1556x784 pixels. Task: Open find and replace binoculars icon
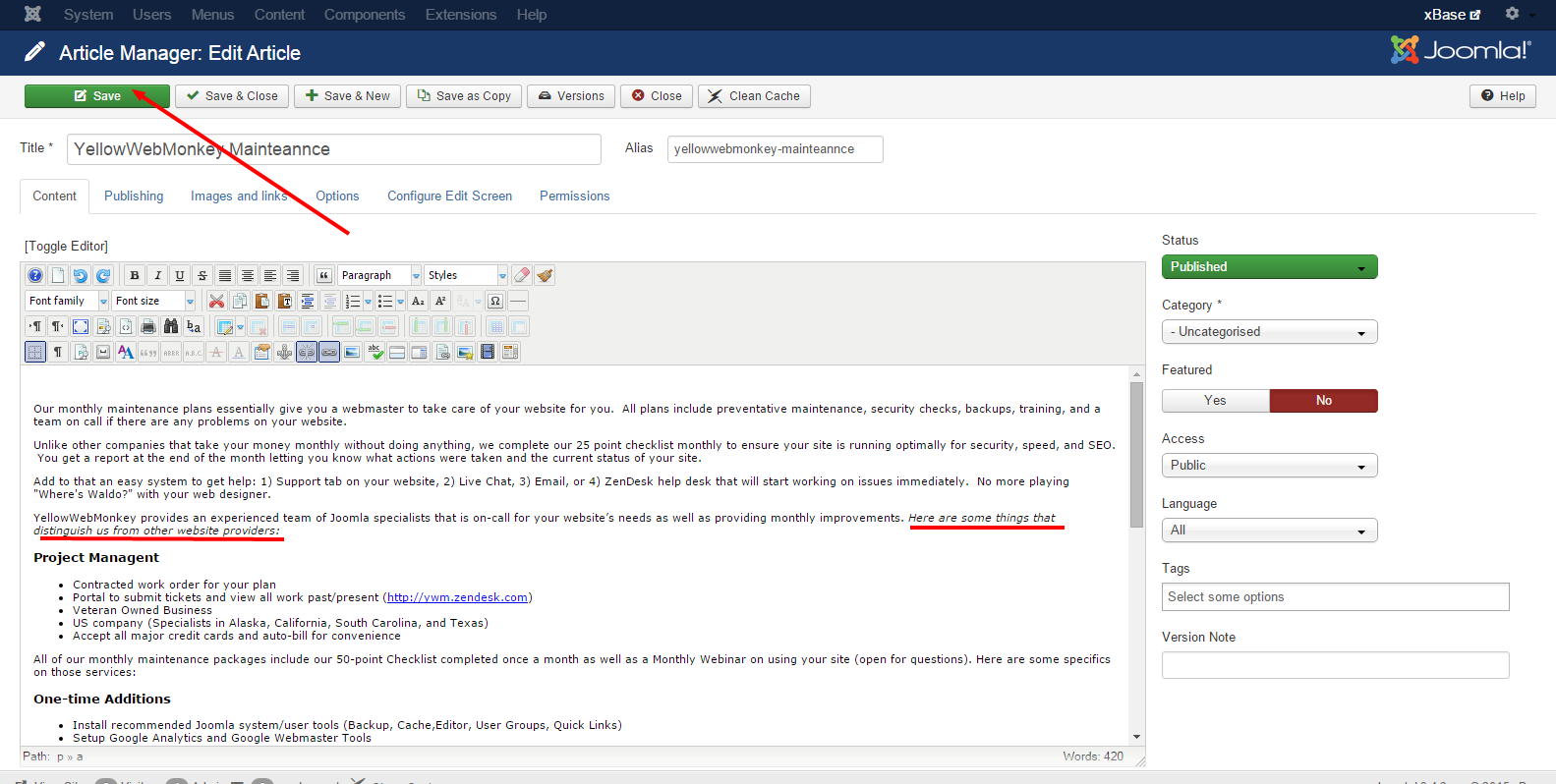(171, 326)
